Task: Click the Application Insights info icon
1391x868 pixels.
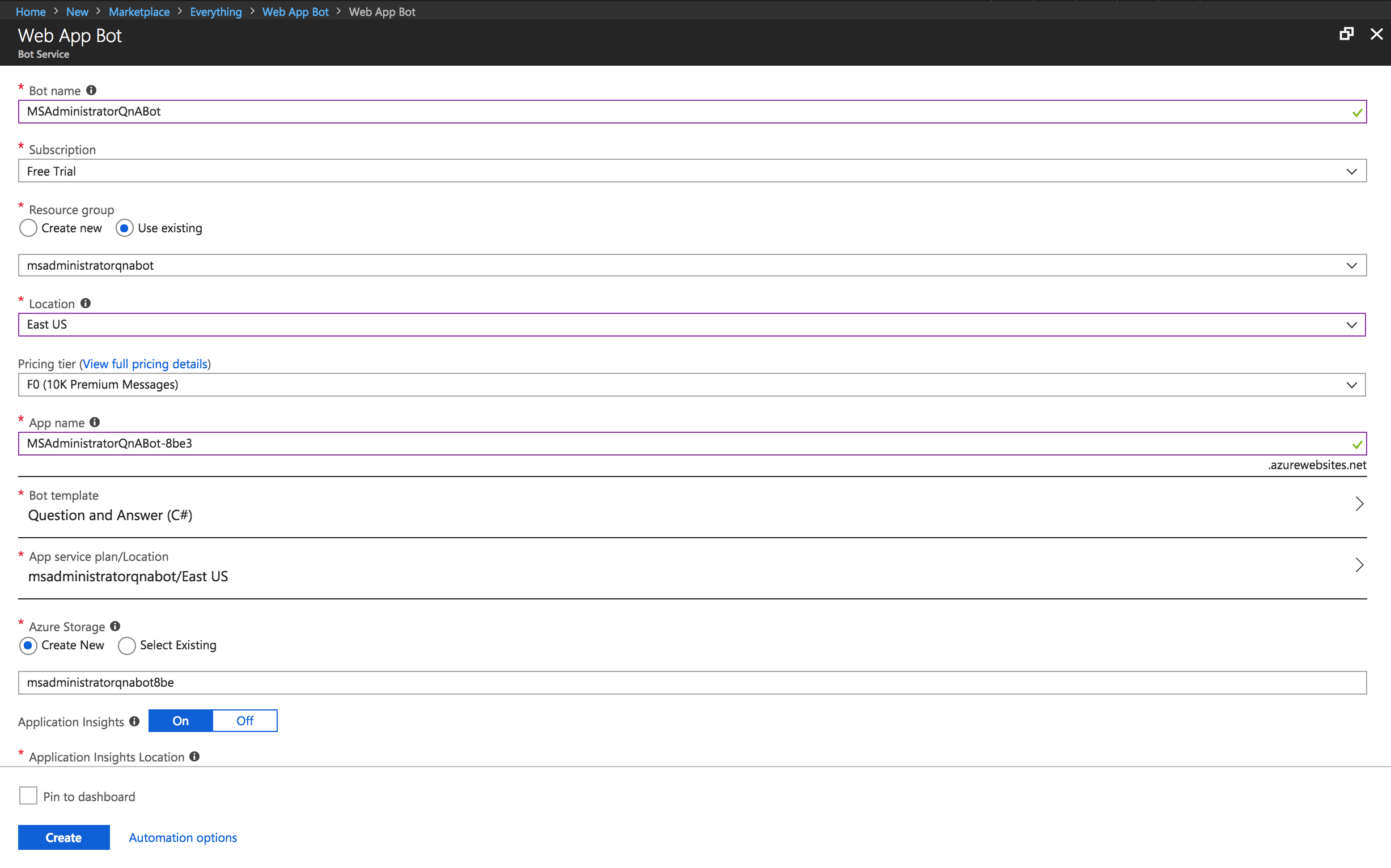Action: [x=134, y=721]
